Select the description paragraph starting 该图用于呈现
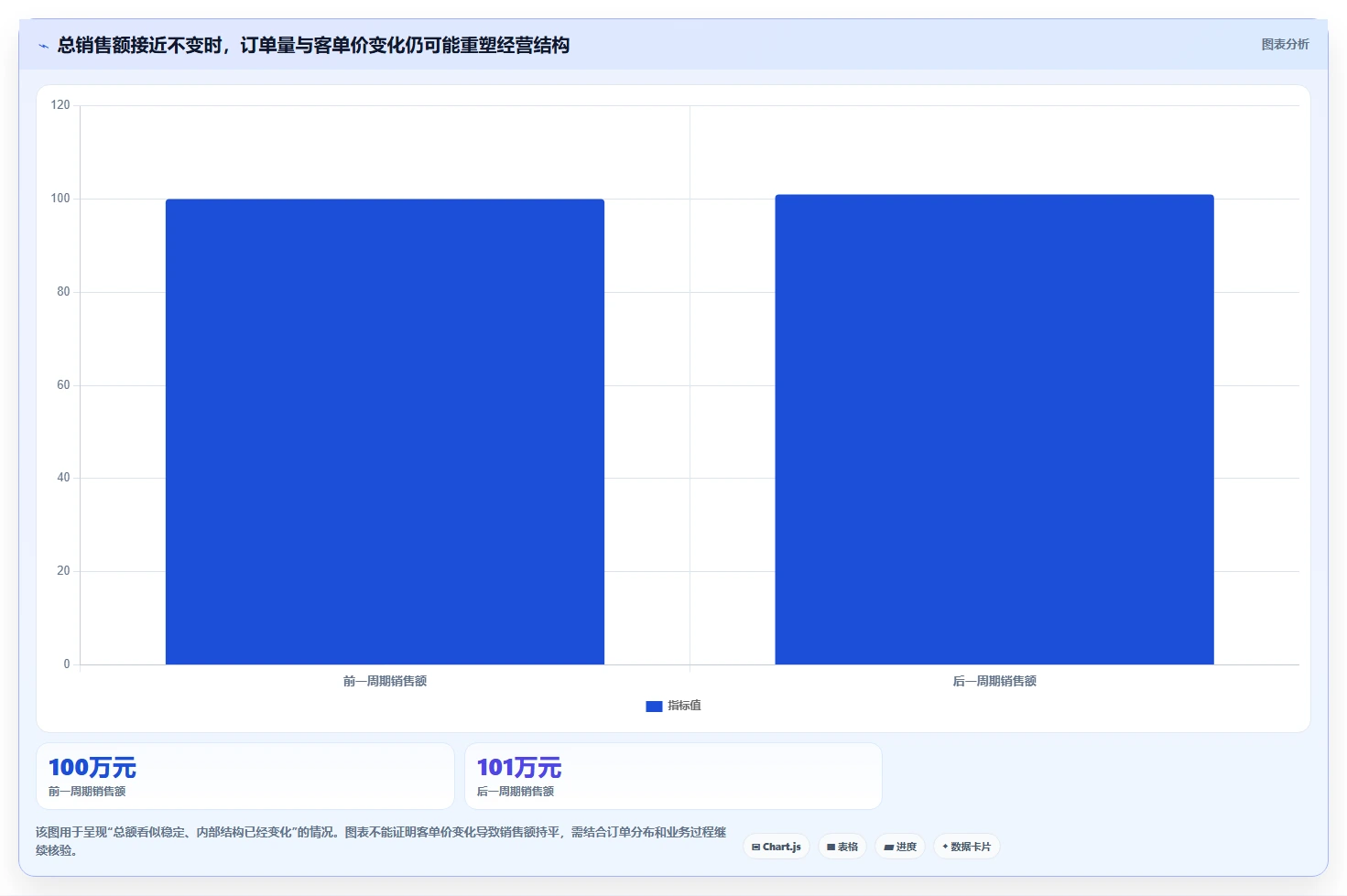 click(381, 841)
